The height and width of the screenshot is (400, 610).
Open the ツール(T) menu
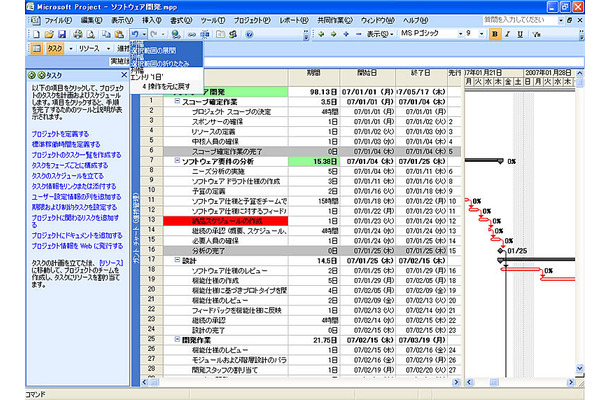click(x=213, y=20)
